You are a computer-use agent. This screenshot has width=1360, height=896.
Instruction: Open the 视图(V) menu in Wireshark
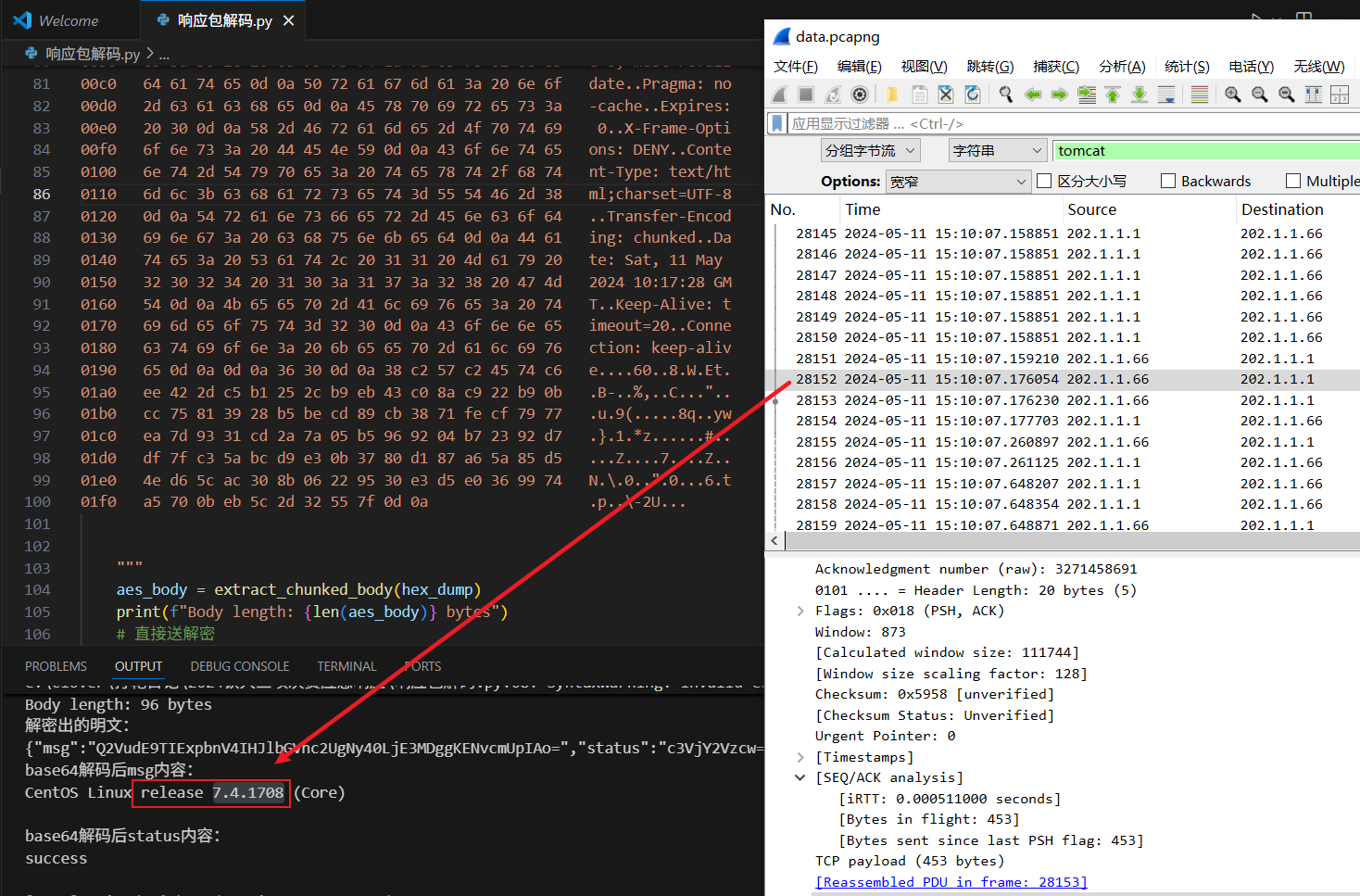pos(925,67)
